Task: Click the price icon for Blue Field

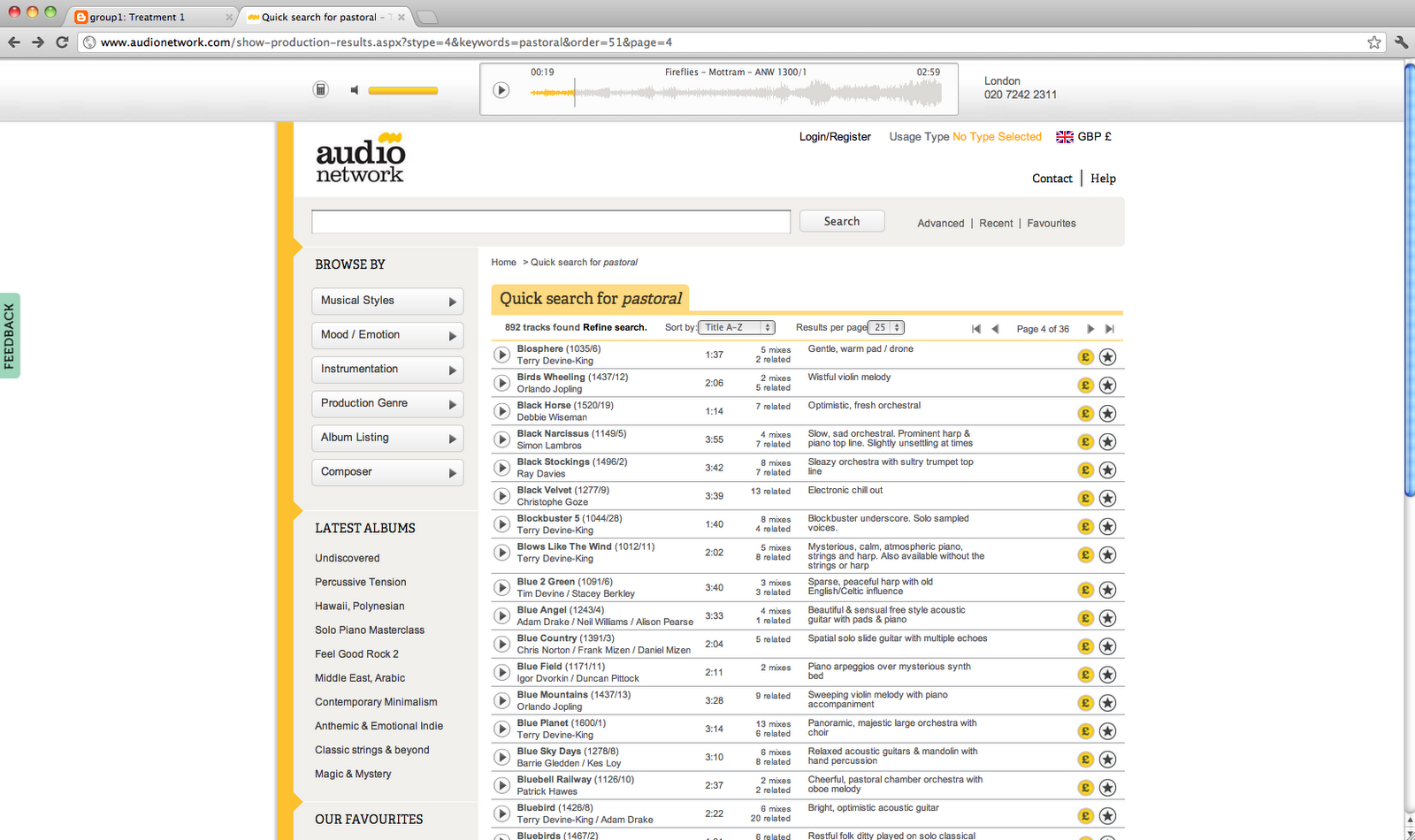Action: pos(1086,675)
